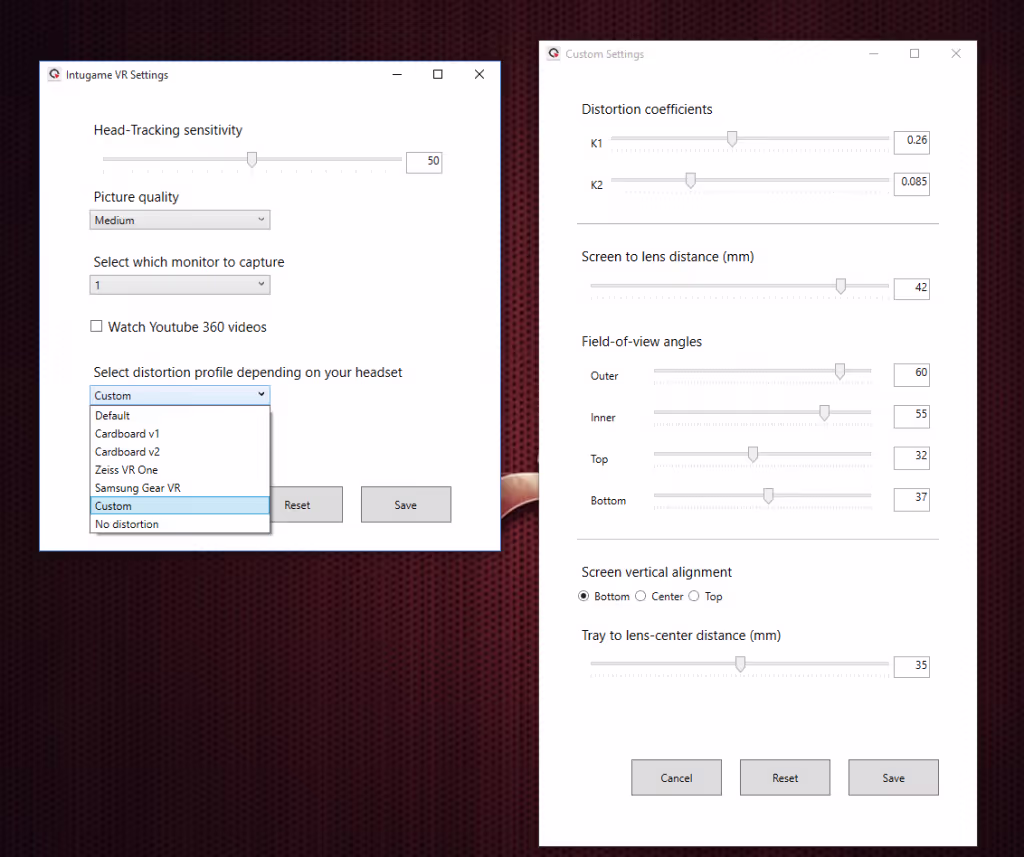Click Cancel in Custom Settings window
This screenshot has width=1024, height=857.
(676, 777)
